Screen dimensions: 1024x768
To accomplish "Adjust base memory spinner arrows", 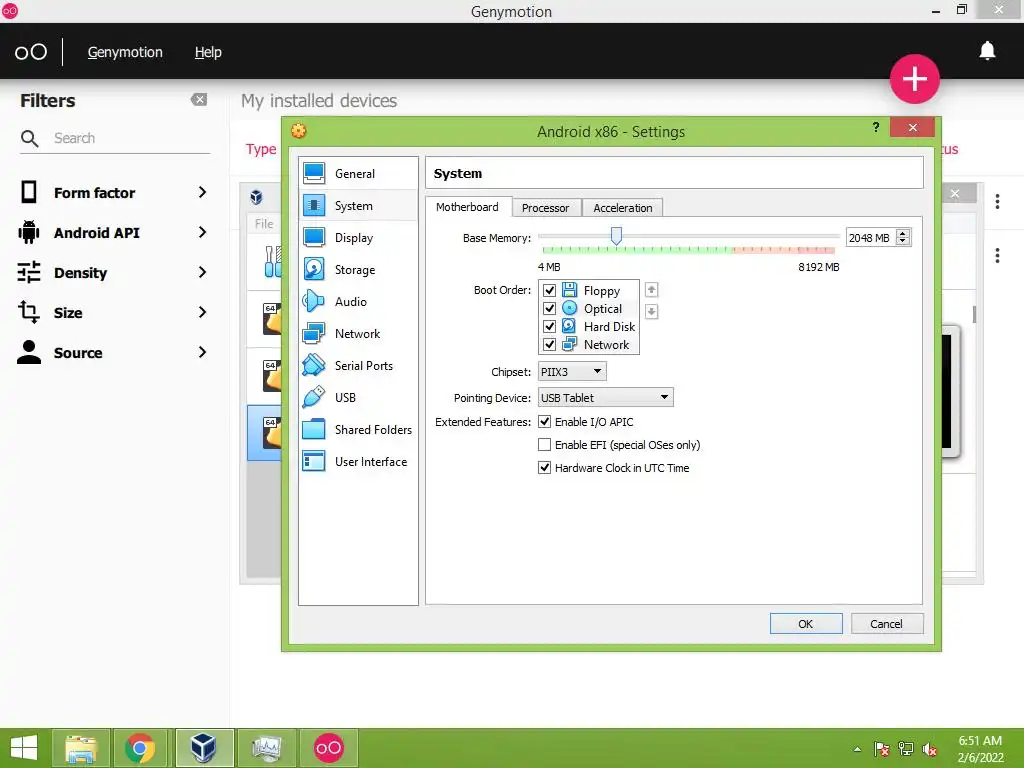I will [903, 237].
